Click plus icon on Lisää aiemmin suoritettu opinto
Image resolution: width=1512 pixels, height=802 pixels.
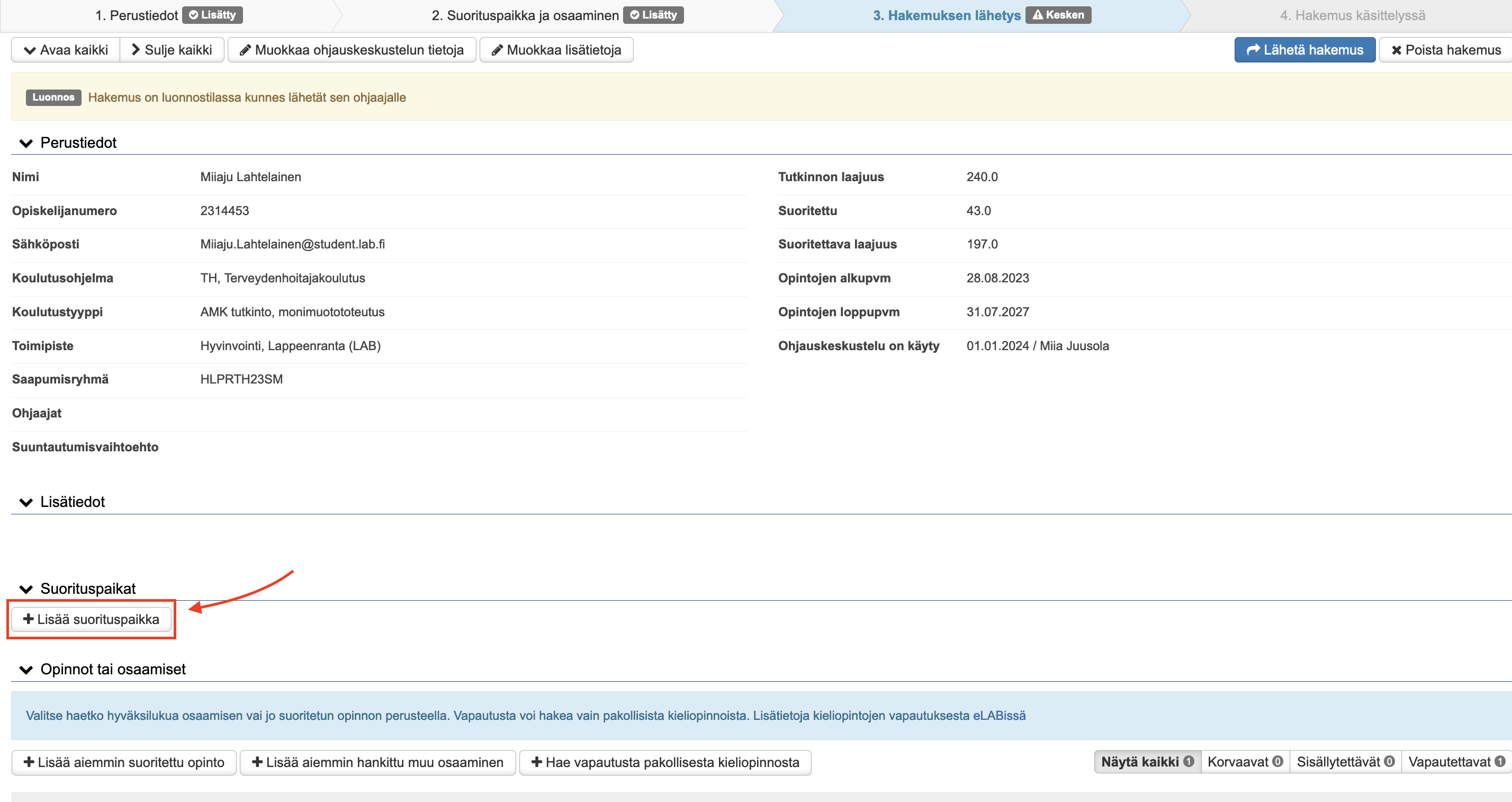point(29,762)
